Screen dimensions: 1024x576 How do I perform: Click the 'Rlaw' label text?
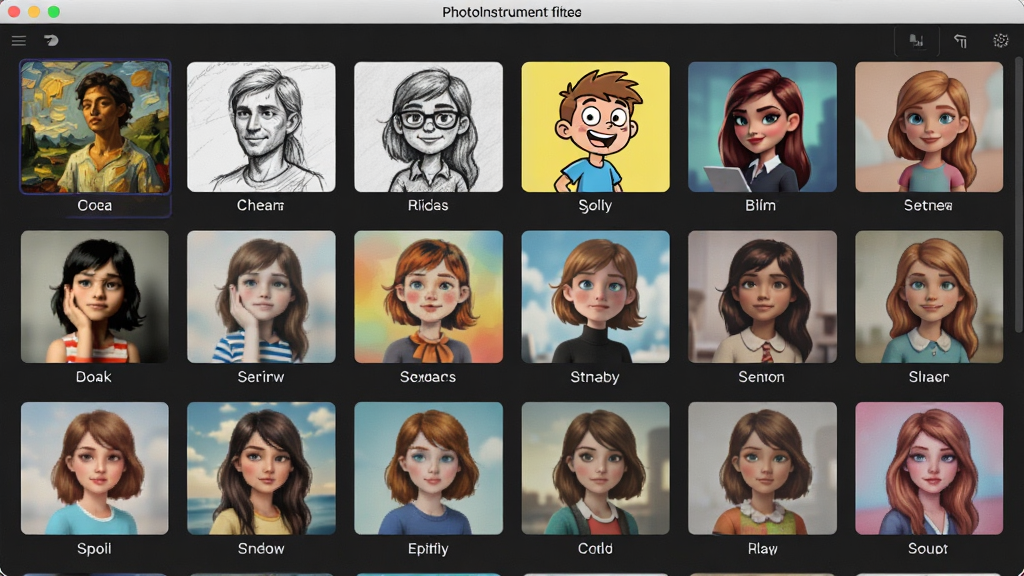[762, 549]
